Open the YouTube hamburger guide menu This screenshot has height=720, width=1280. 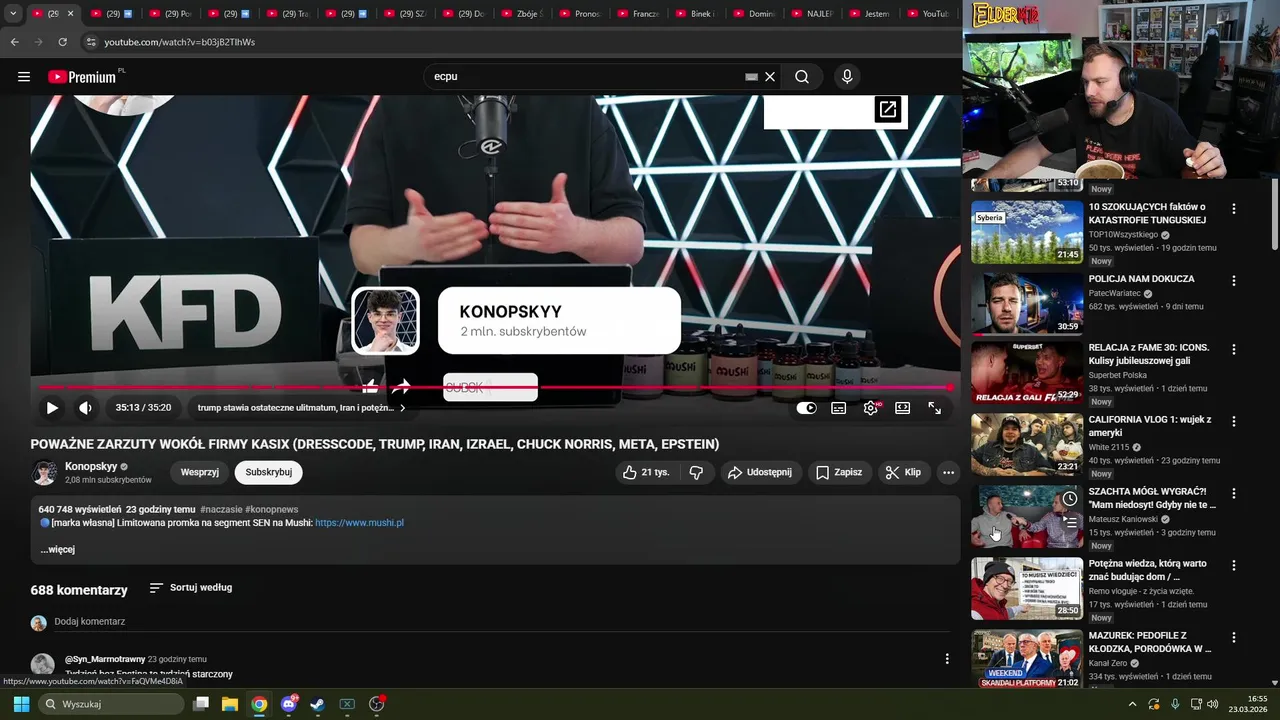pos(24,76)
